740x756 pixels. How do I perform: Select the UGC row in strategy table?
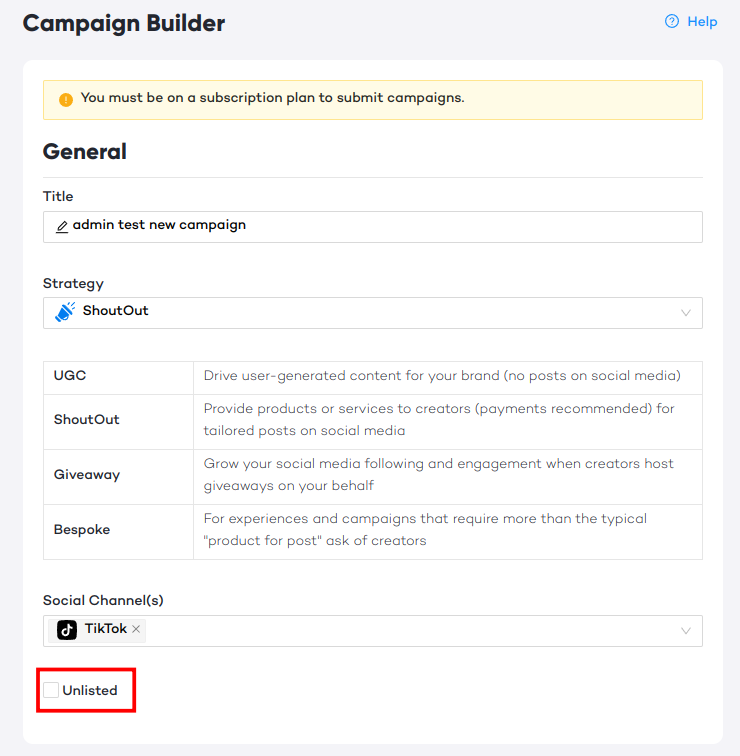click(373, 378)
